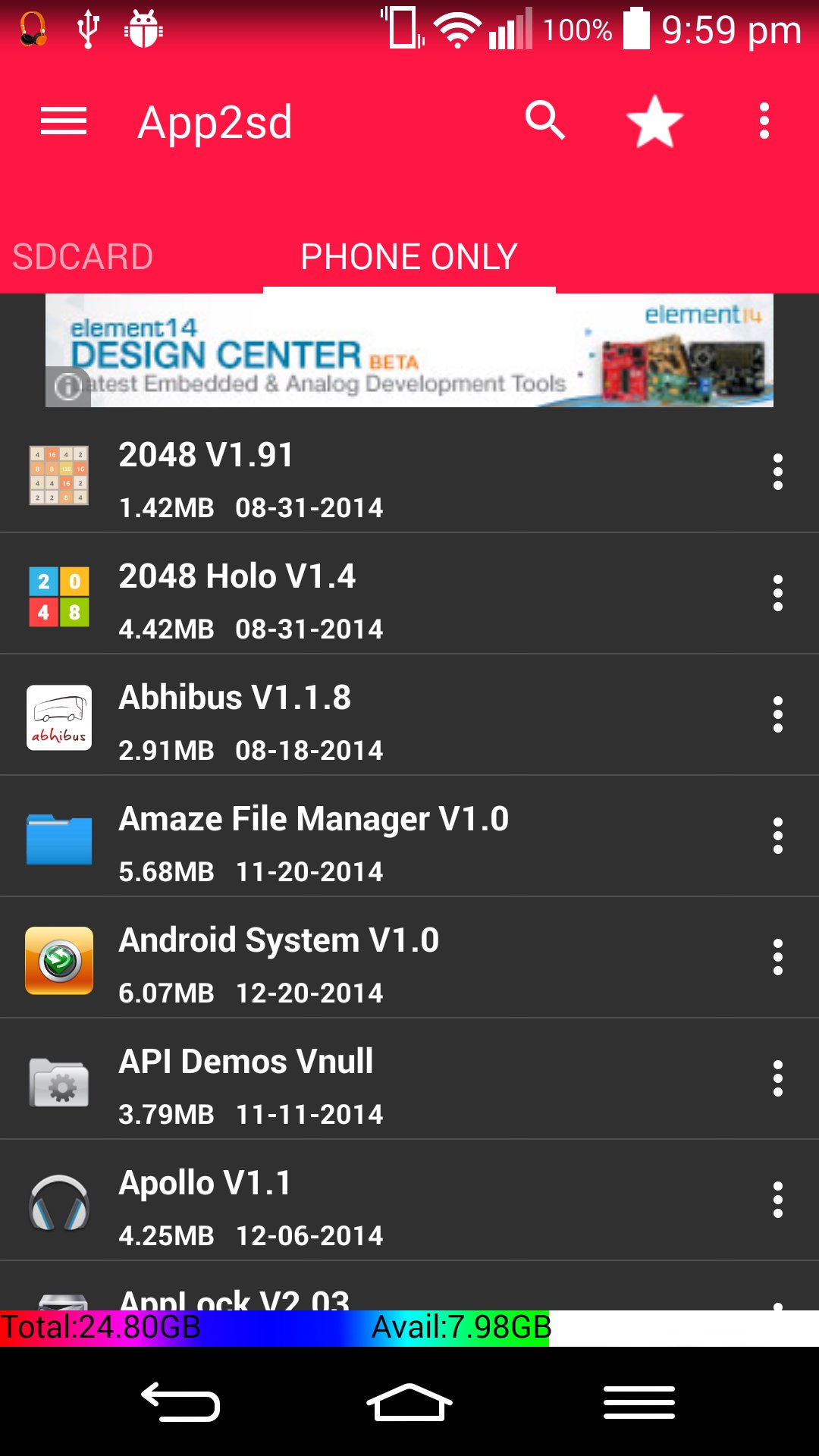Tap the USB status bar icon

[x=88, y=30]
